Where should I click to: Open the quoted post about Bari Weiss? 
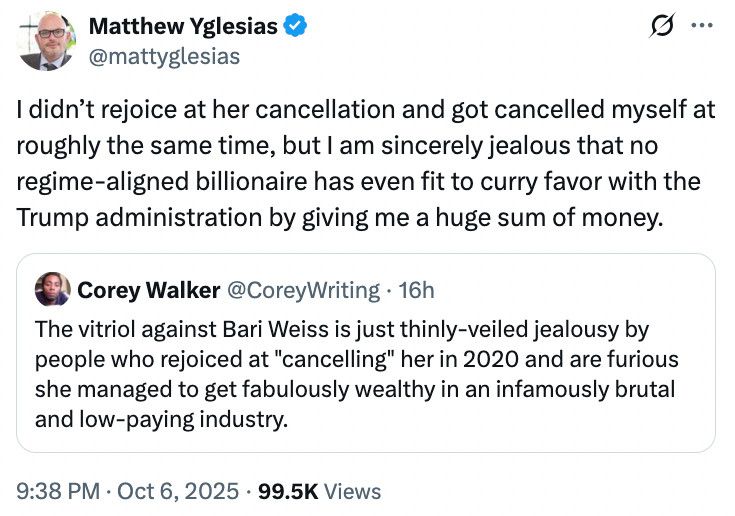pos(365,373)
